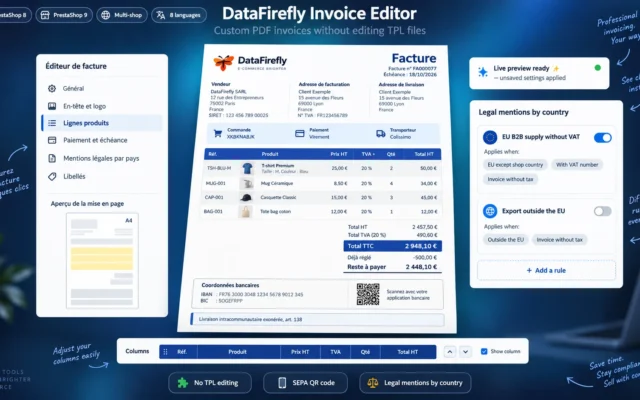Open Paiement et échéance section
Viewport: 640px width, 400px height.
point(102,140)
